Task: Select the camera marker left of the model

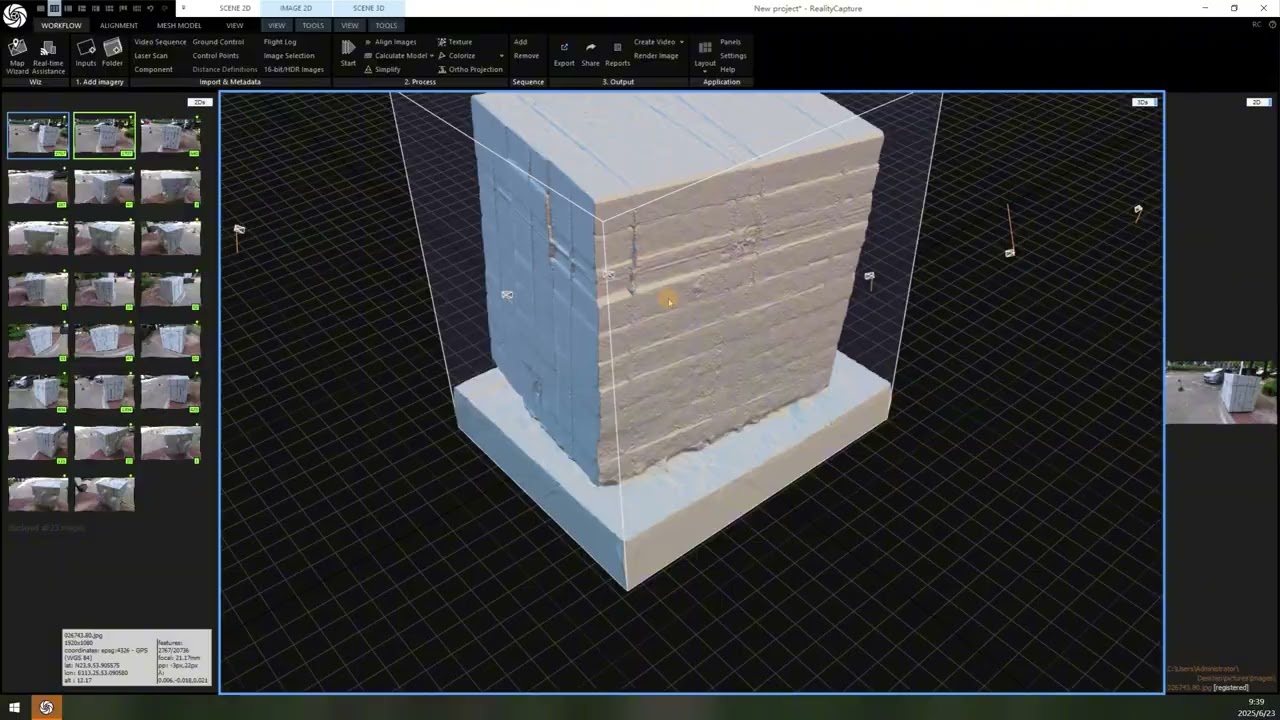Action: tap(507, 295)
